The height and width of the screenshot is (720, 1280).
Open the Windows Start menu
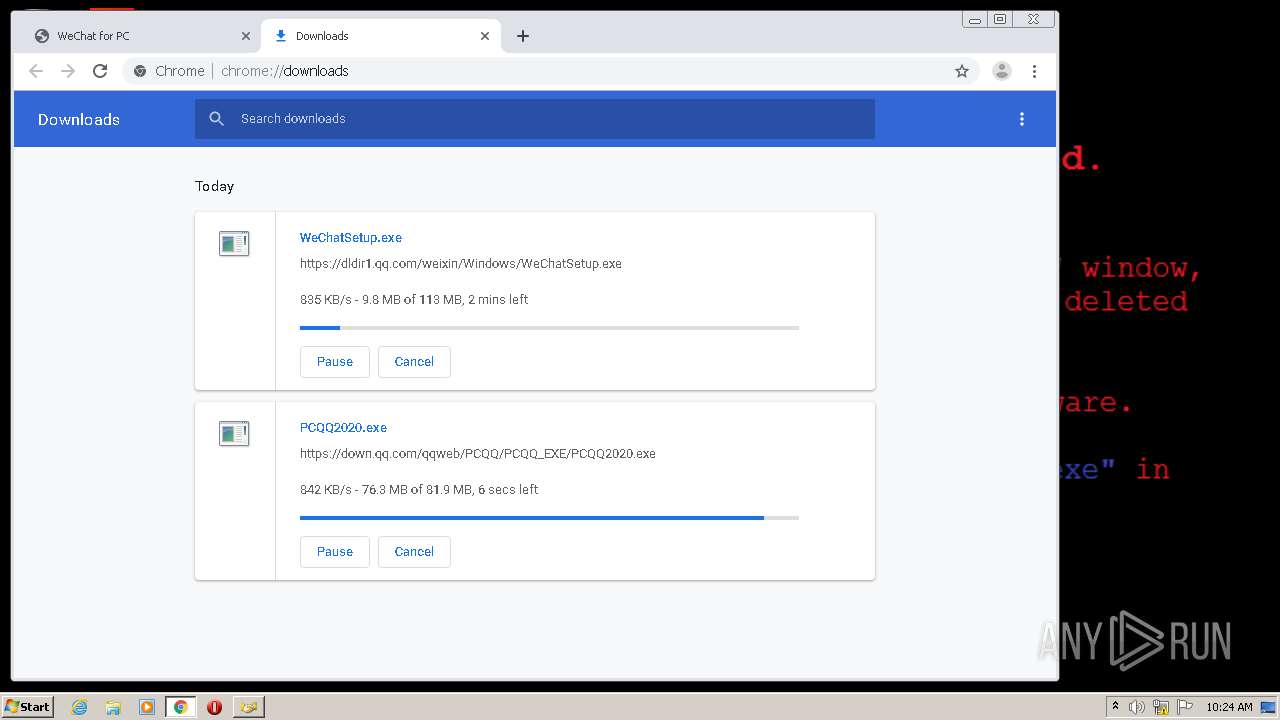pyautogui.click(x=28, y=706)
